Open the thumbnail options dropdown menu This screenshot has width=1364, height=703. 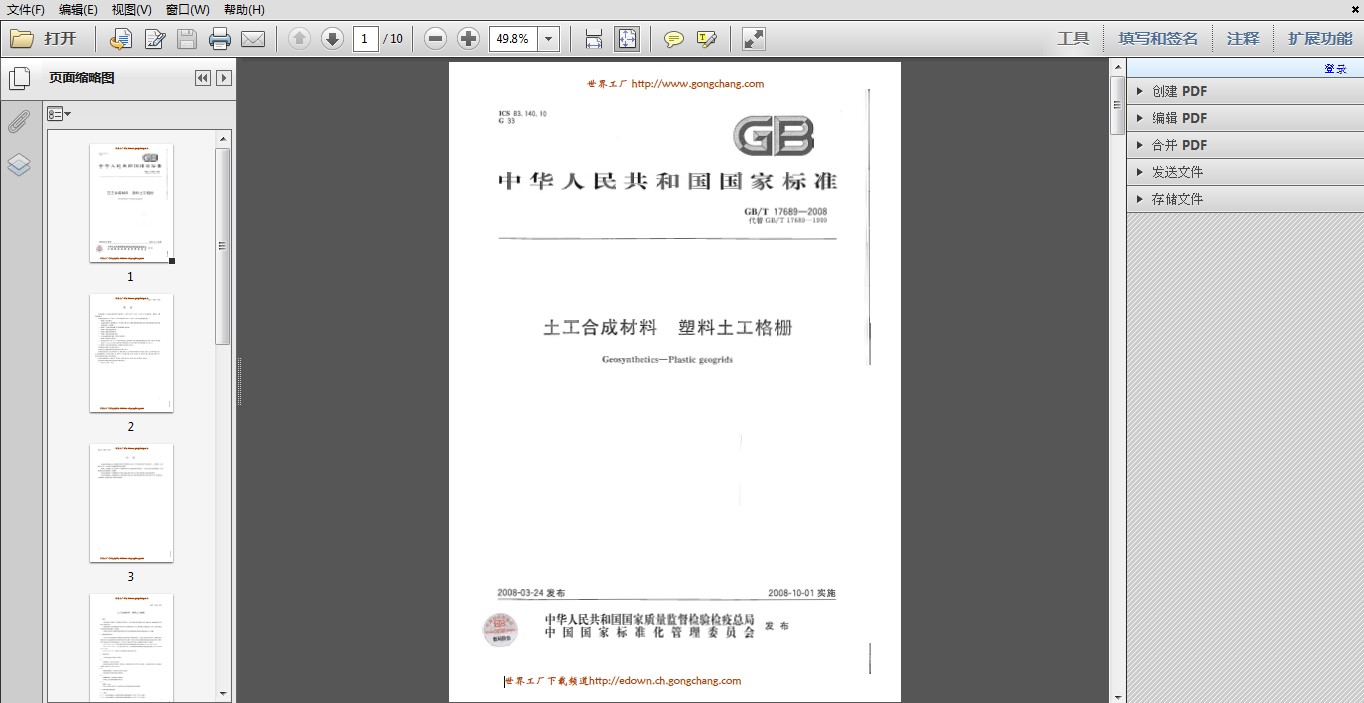pos(59,114)
